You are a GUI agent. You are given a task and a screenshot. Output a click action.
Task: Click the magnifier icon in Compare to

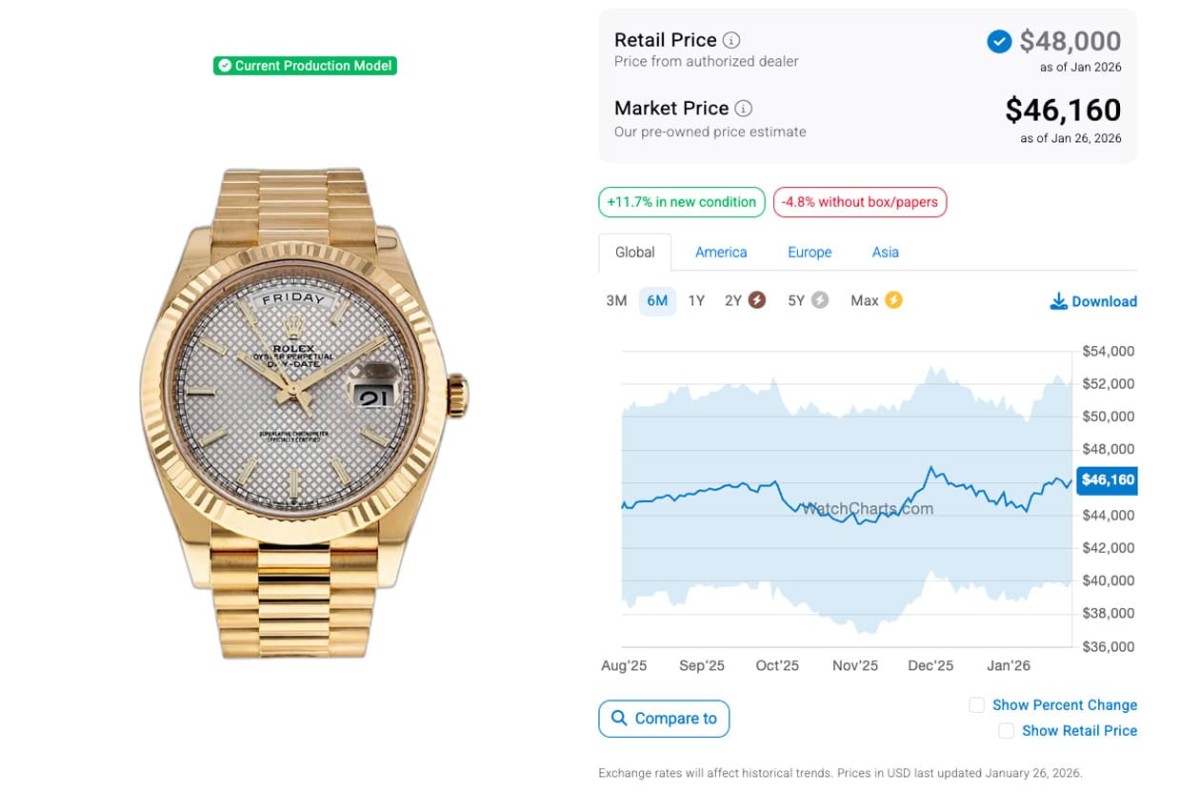click(619, 718)
